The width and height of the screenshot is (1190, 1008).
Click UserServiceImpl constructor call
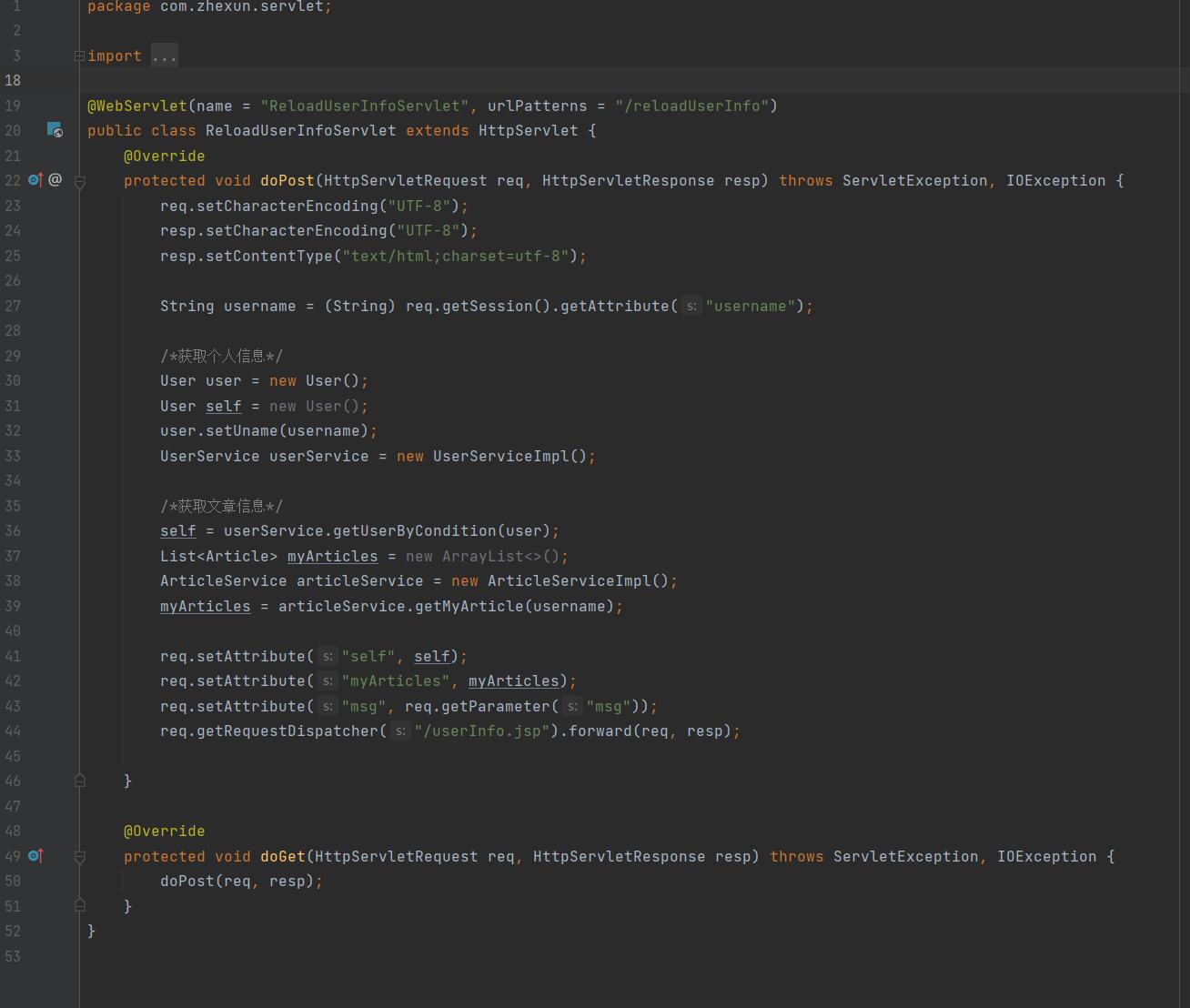501,456
